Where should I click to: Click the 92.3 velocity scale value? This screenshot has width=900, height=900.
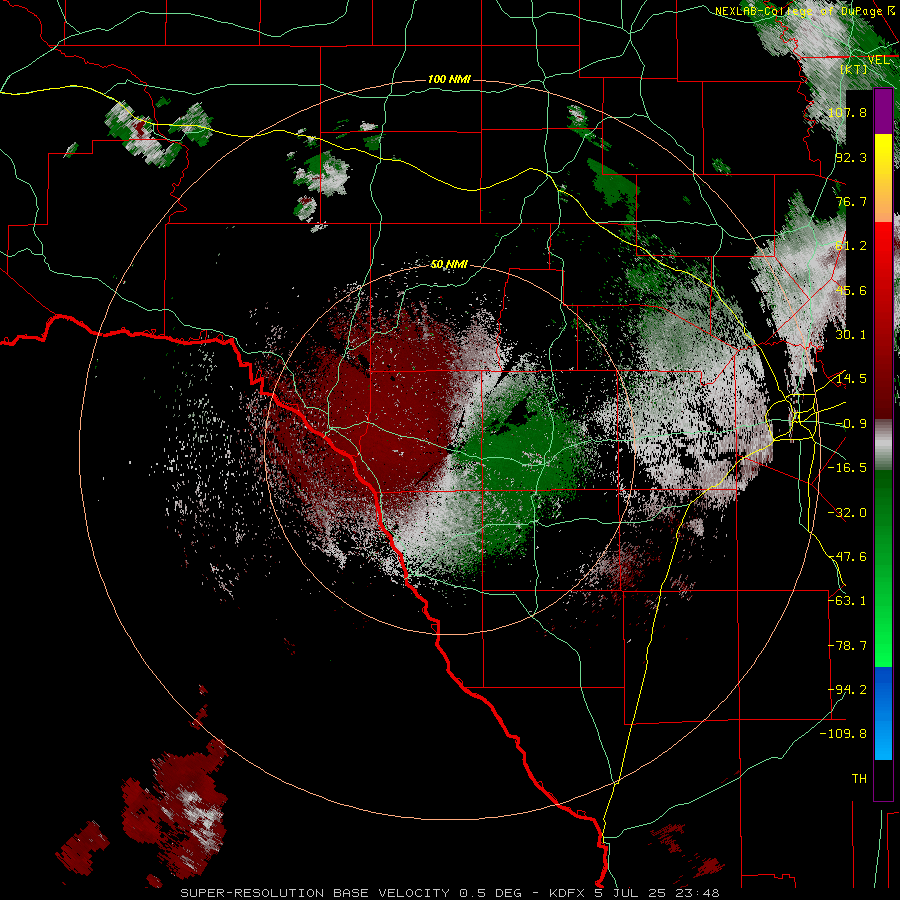pos(851,157)
